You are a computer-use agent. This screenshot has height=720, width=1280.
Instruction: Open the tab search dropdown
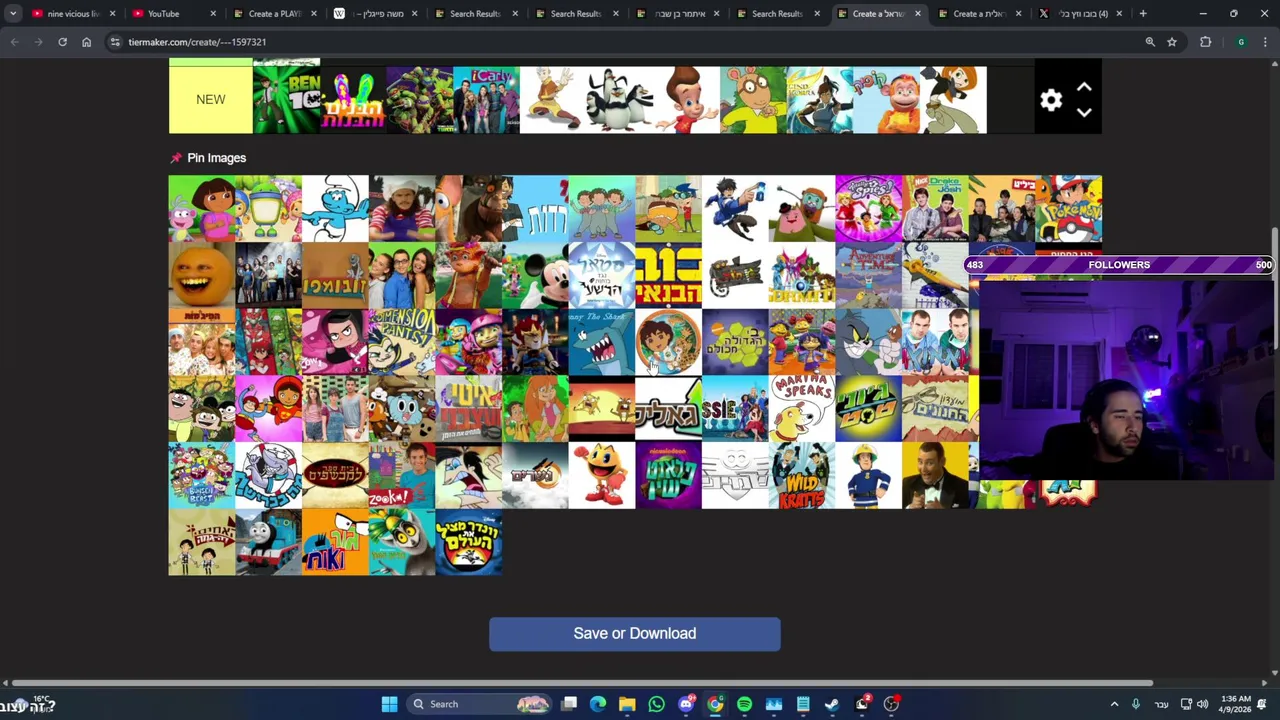pyautogui.click(x=13, y=14)
